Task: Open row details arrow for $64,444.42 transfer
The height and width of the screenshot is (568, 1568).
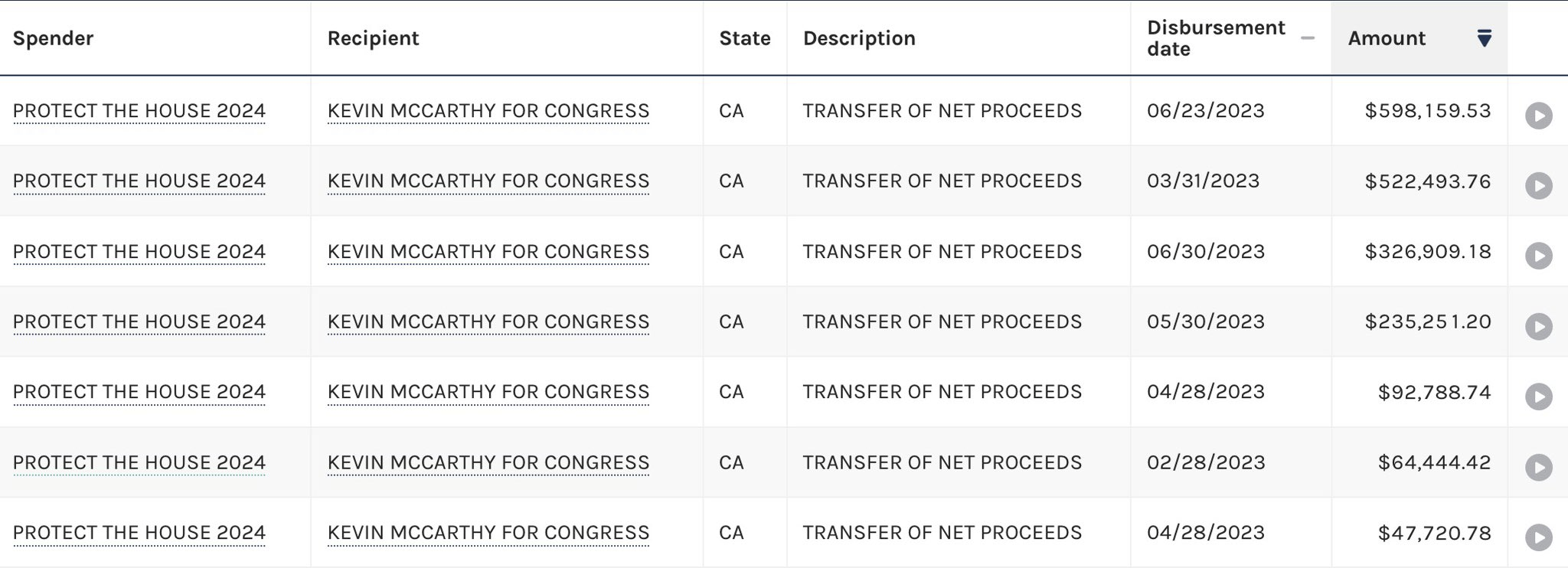Action: (x=1538, y=467)
